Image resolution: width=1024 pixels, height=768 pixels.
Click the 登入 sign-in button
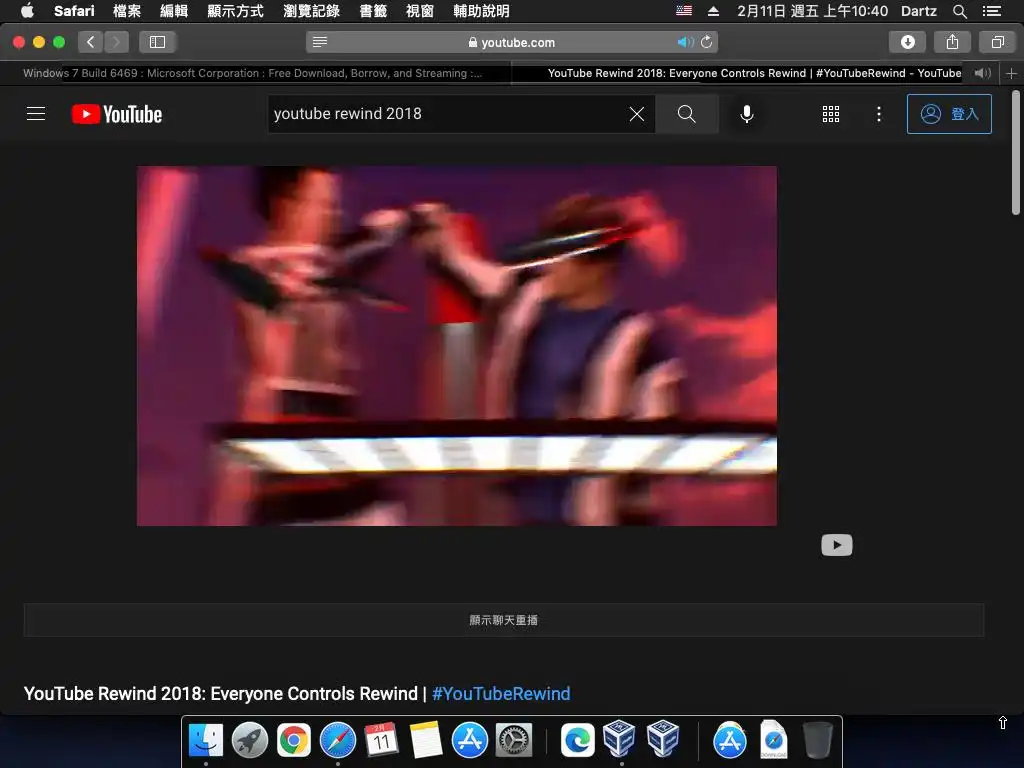(949, 114)
